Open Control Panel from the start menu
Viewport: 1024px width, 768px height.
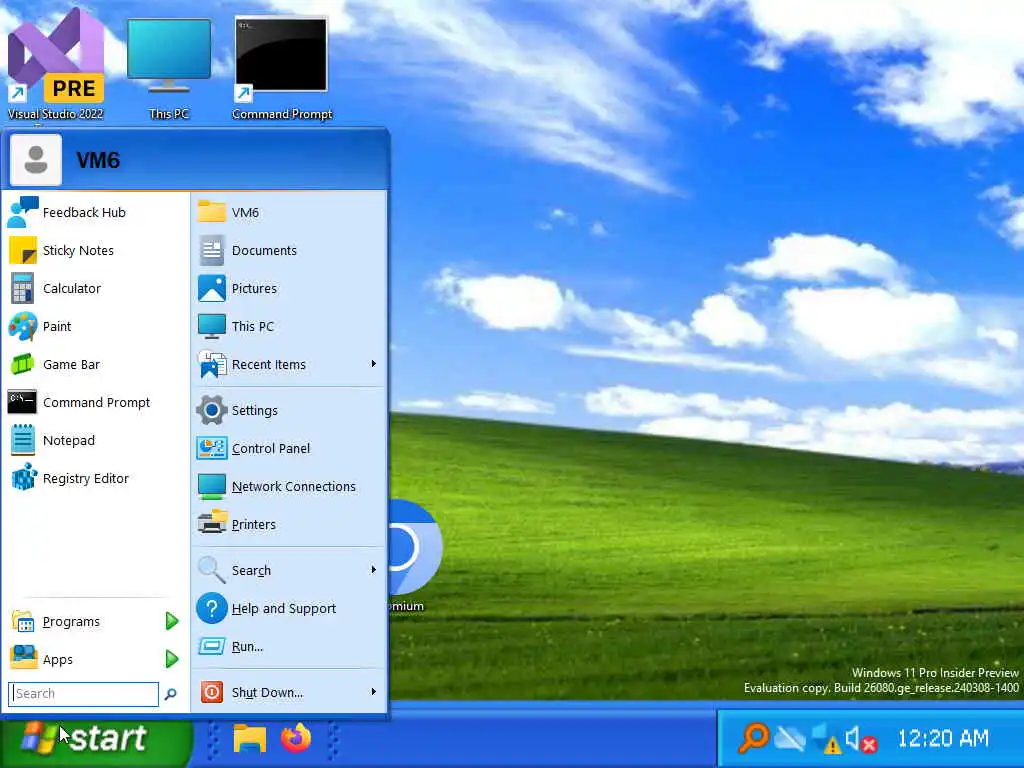coord(289,448)
